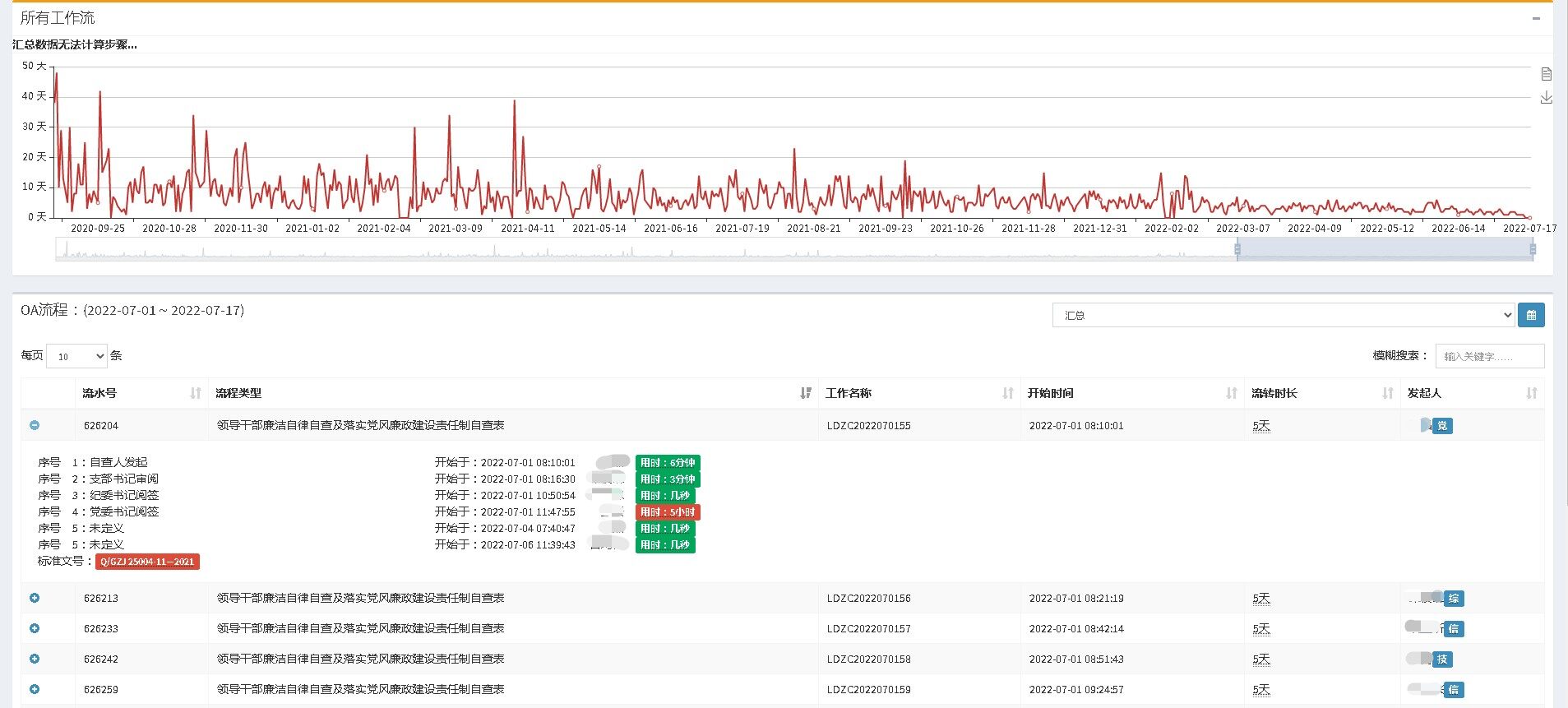Collapse the 所有工作流 panel with minus icon
1568x708 pixels.
point(1535,18)
